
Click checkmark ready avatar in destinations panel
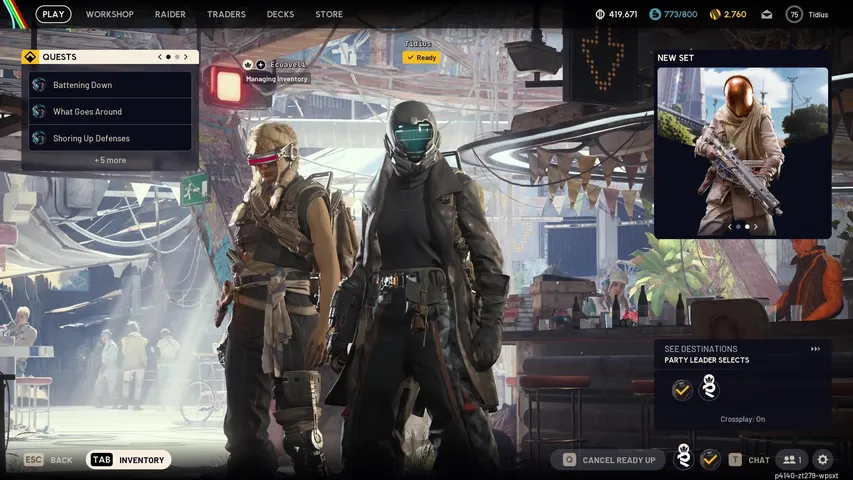(682, 390)
